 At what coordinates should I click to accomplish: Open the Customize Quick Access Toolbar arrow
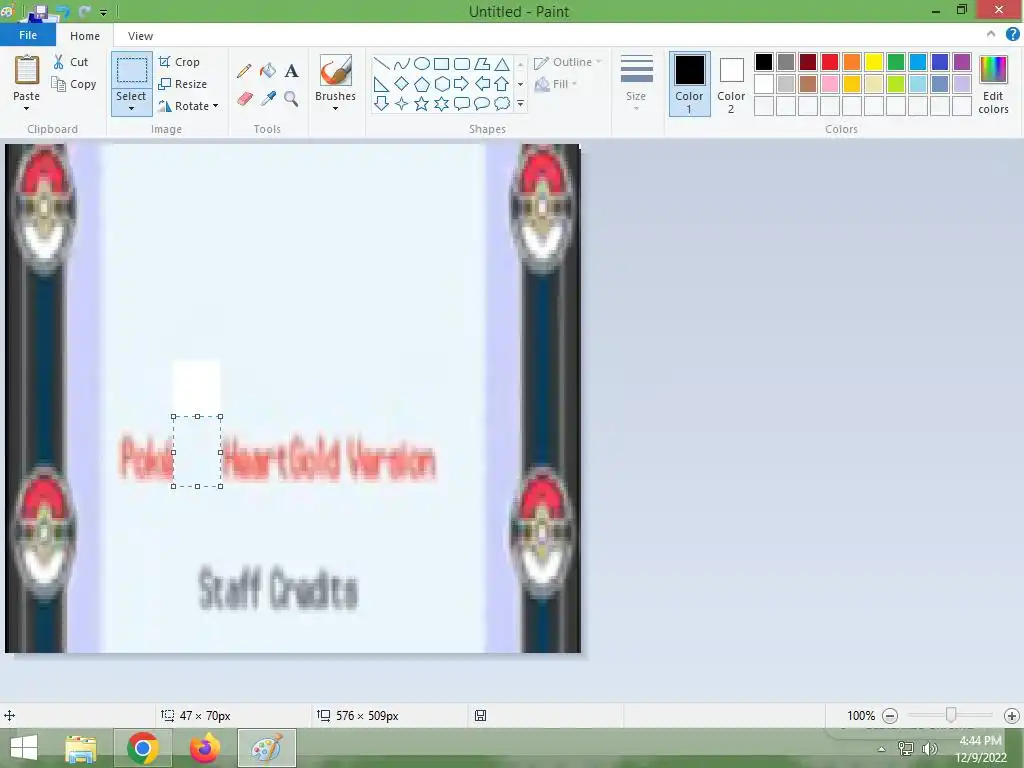(103, 12)
